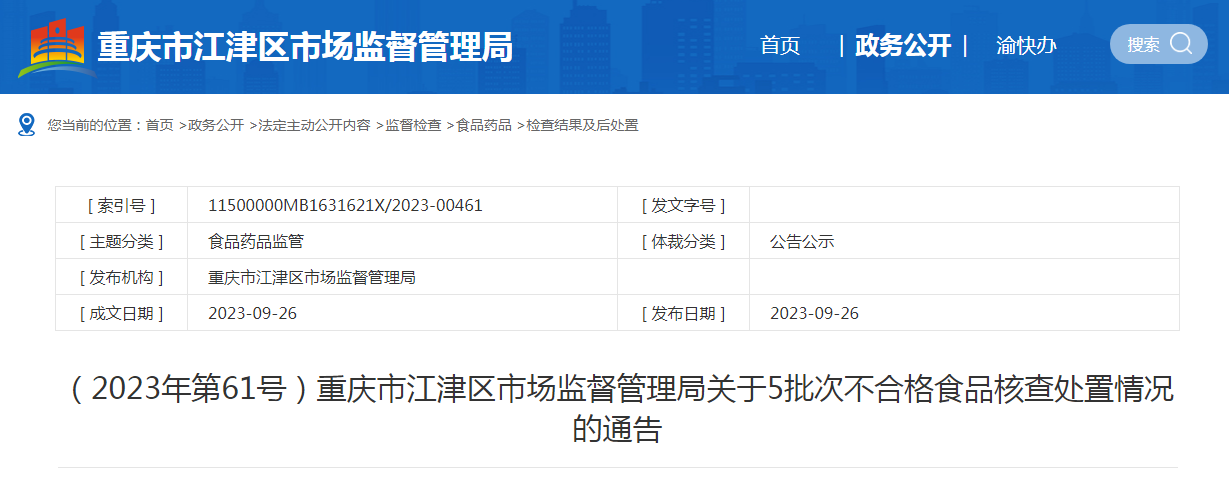Click the 公告公示 genre category value
This screenshot has width=1229, height=480.
(802, 241)
